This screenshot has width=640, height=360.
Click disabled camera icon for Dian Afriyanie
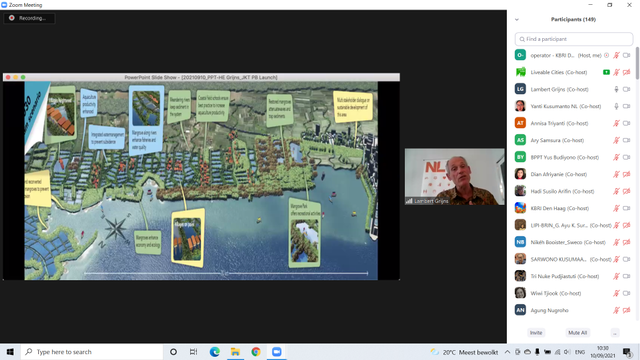click(627, 174)
